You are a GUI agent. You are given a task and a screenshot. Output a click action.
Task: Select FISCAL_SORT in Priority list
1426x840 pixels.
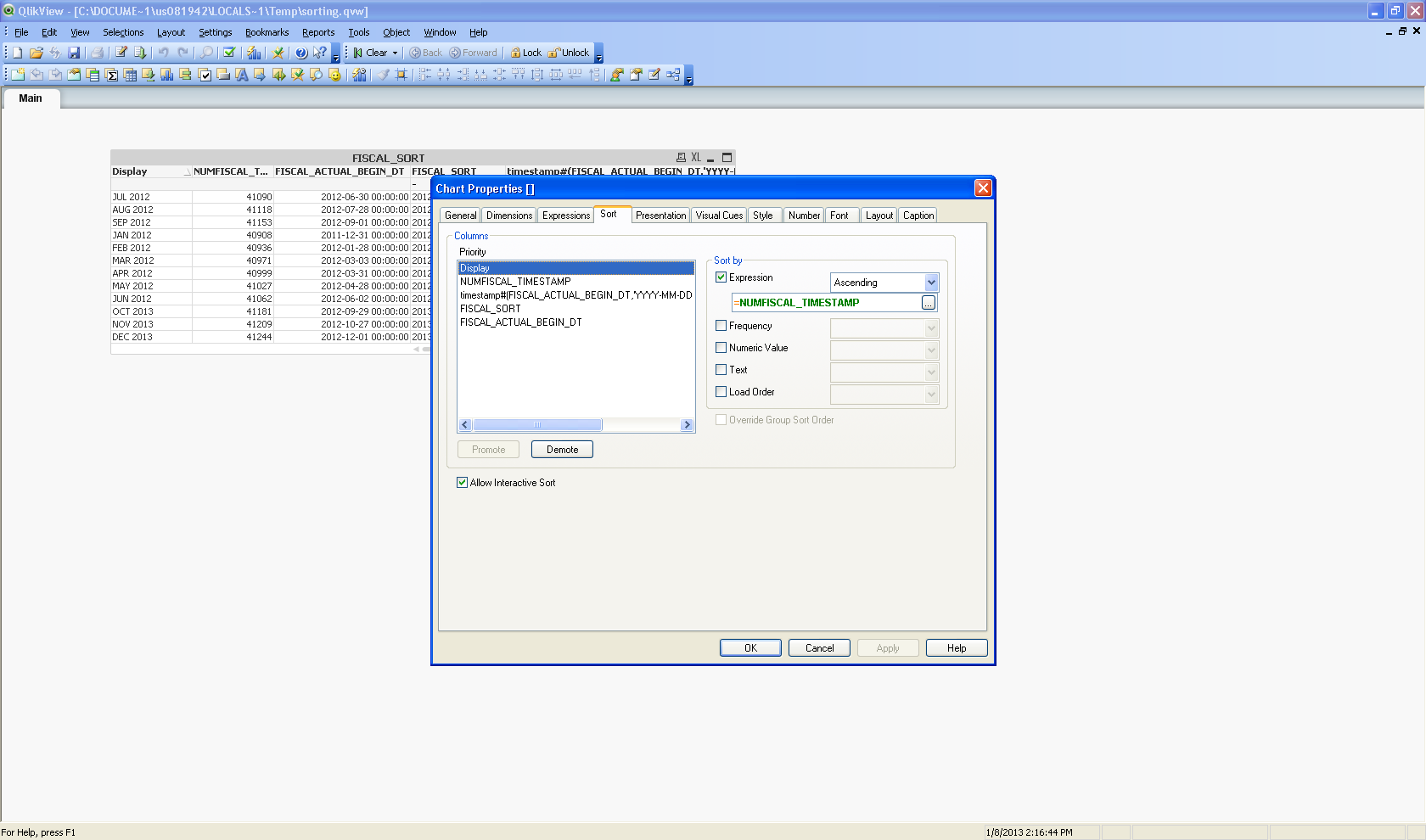pyautogui.click(x=575, y=309)
